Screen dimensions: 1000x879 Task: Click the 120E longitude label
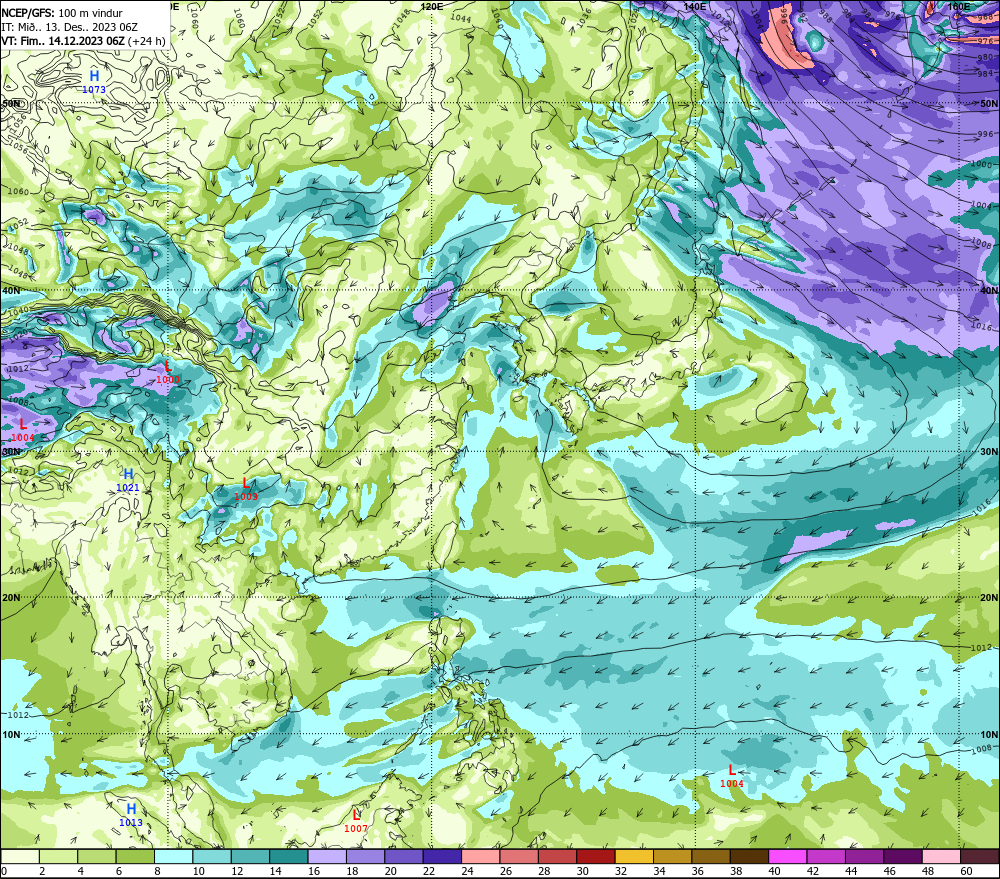pyautogui.click(x=432, y=6)
